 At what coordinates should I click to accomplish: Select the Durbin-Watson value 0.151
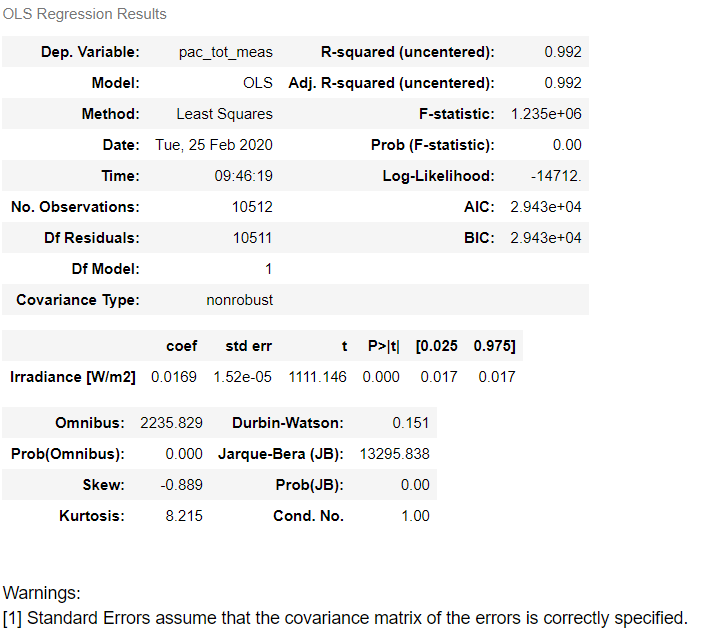411,423
